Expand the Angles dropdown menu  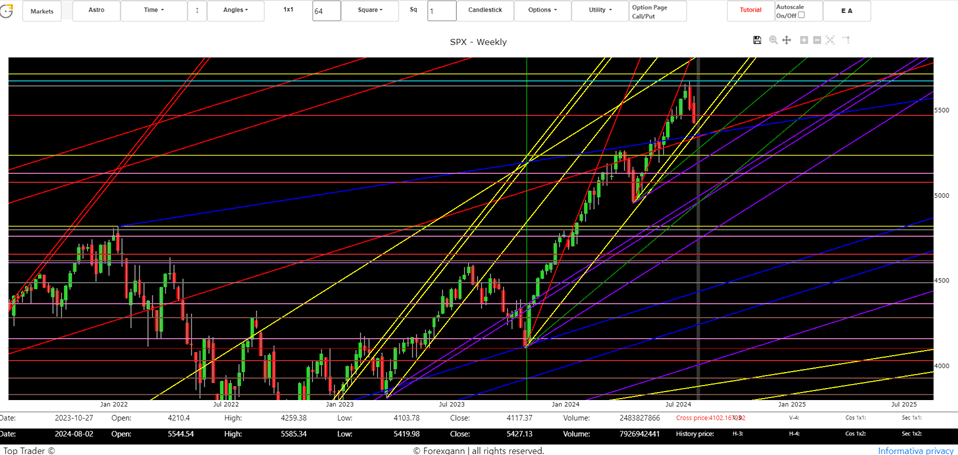(x=235, y=11)
